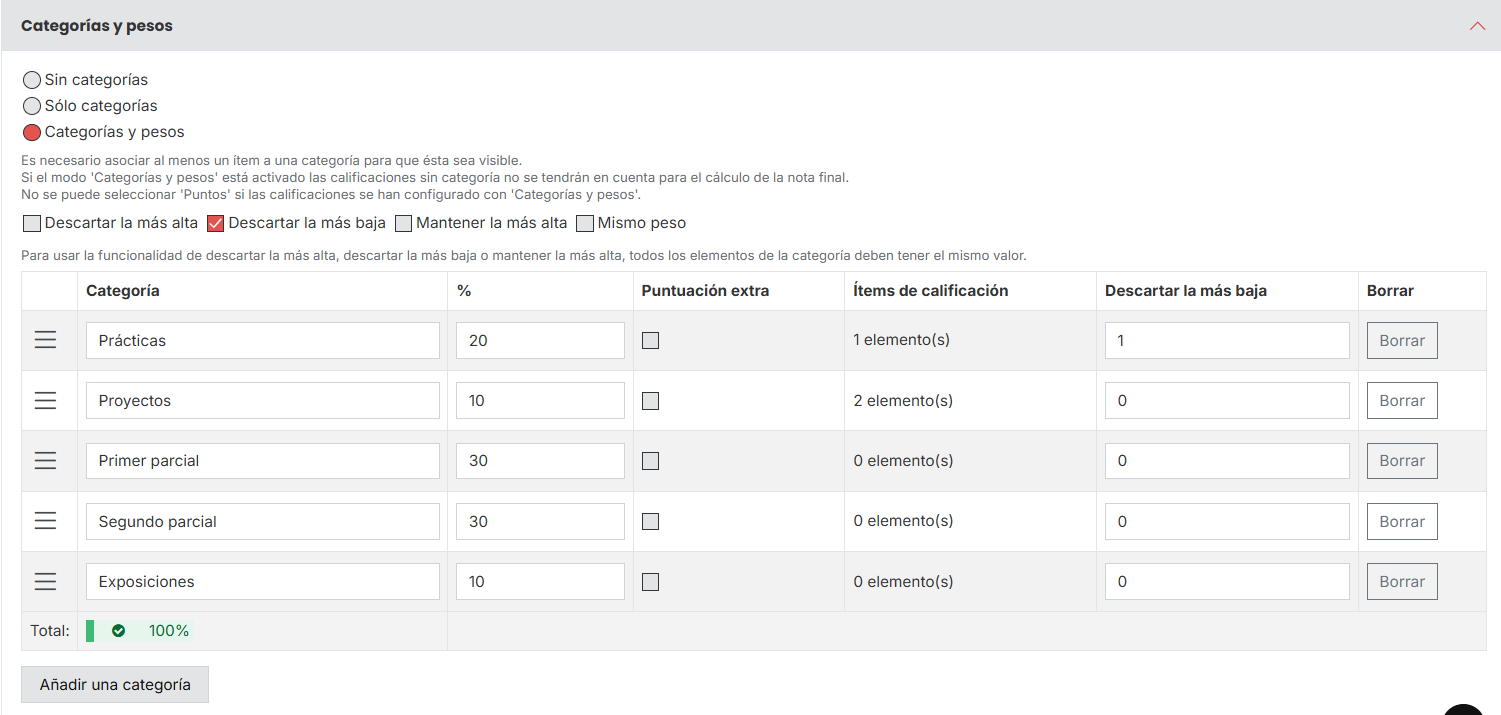Toggle Puntuación extra checkbox for Proyectos
Viewport: 1501px width, 715px height.
click(x=650, y=401)
